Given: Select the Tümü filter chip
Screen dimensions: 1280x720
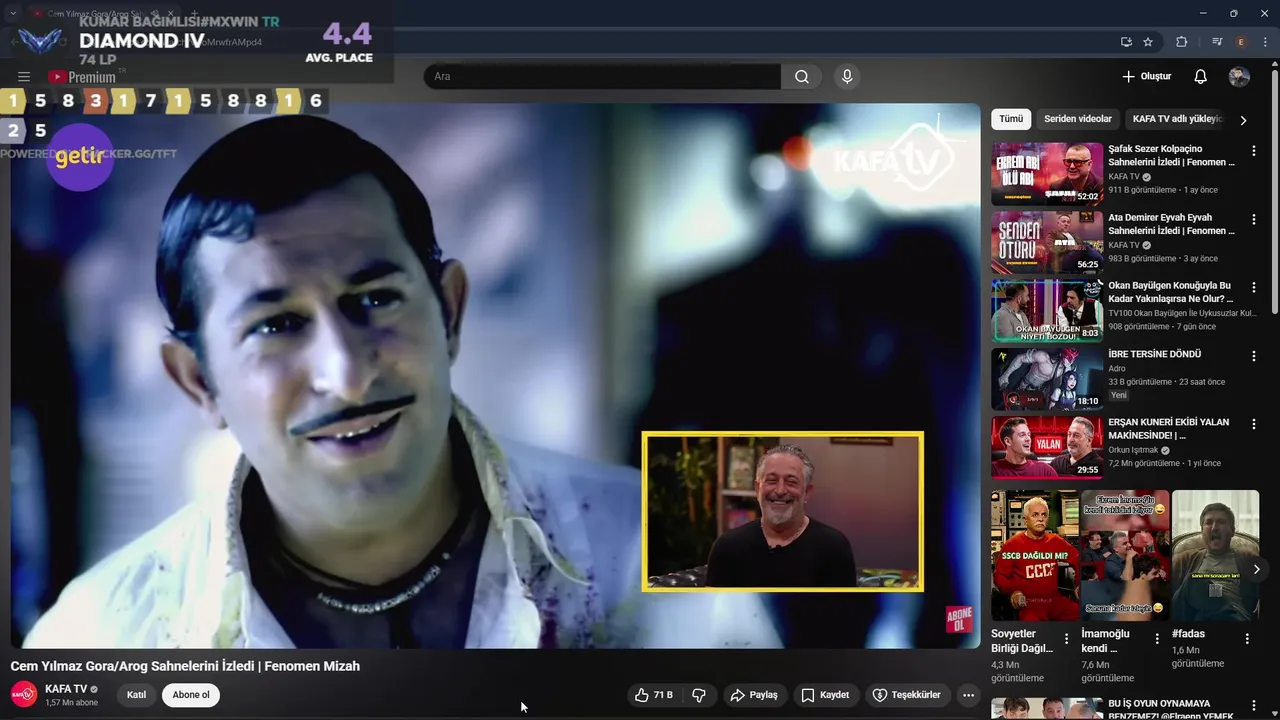Looking at the screenshot, I should coord(1011,119).
